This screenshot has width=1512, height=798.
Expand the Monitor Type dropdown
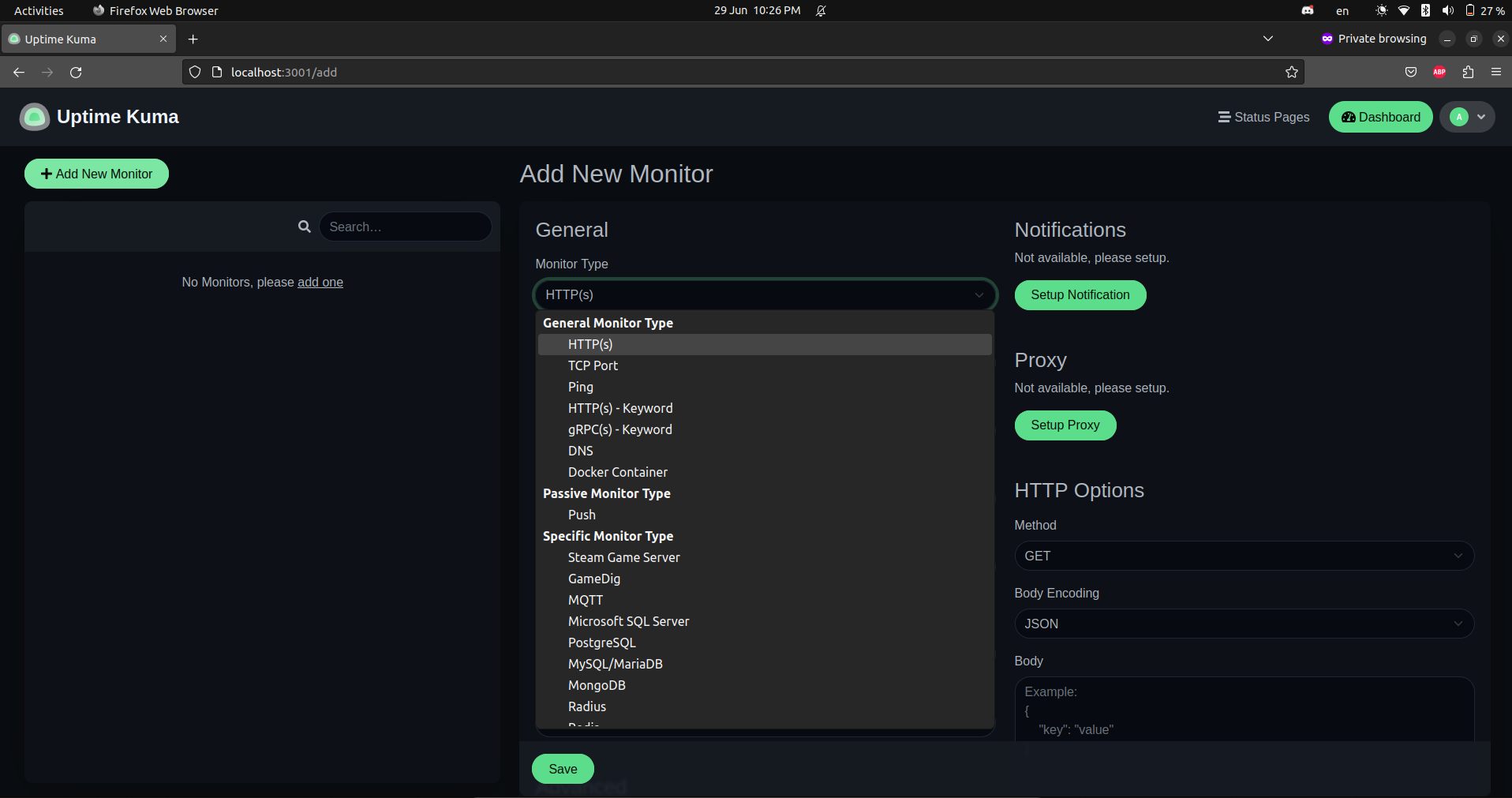click(x=765, y=294)
